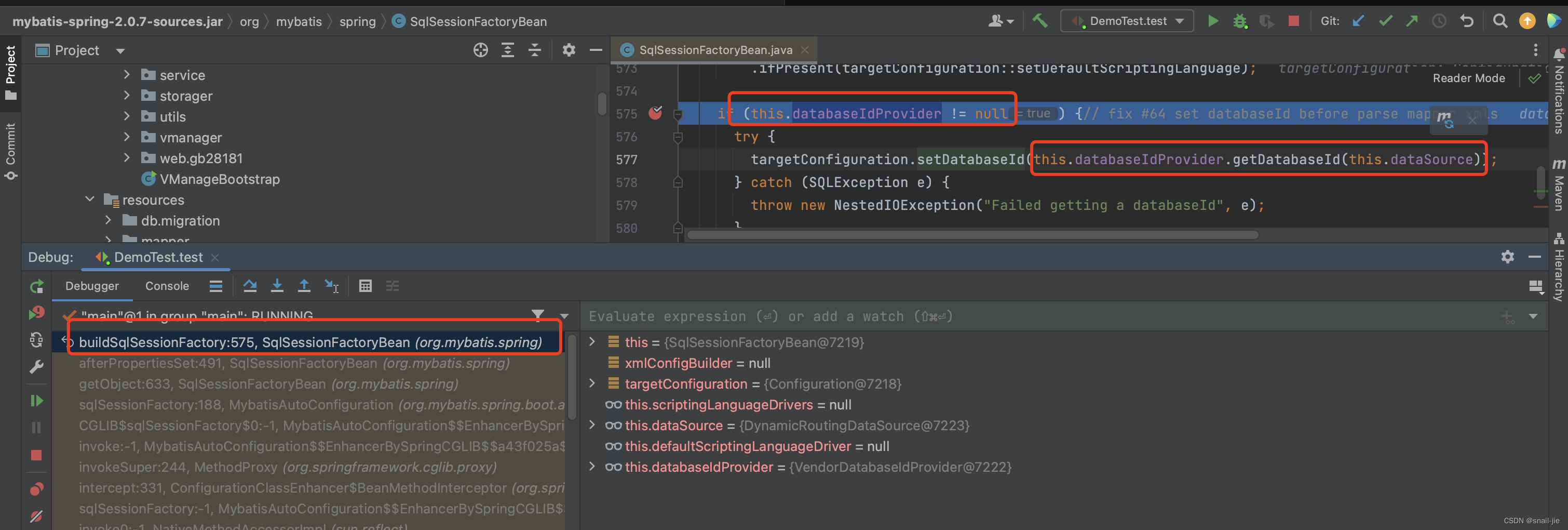The image size is (1568, 530).
Task: Open thread selector dropdown arrow
Action: tap(564, 316)
